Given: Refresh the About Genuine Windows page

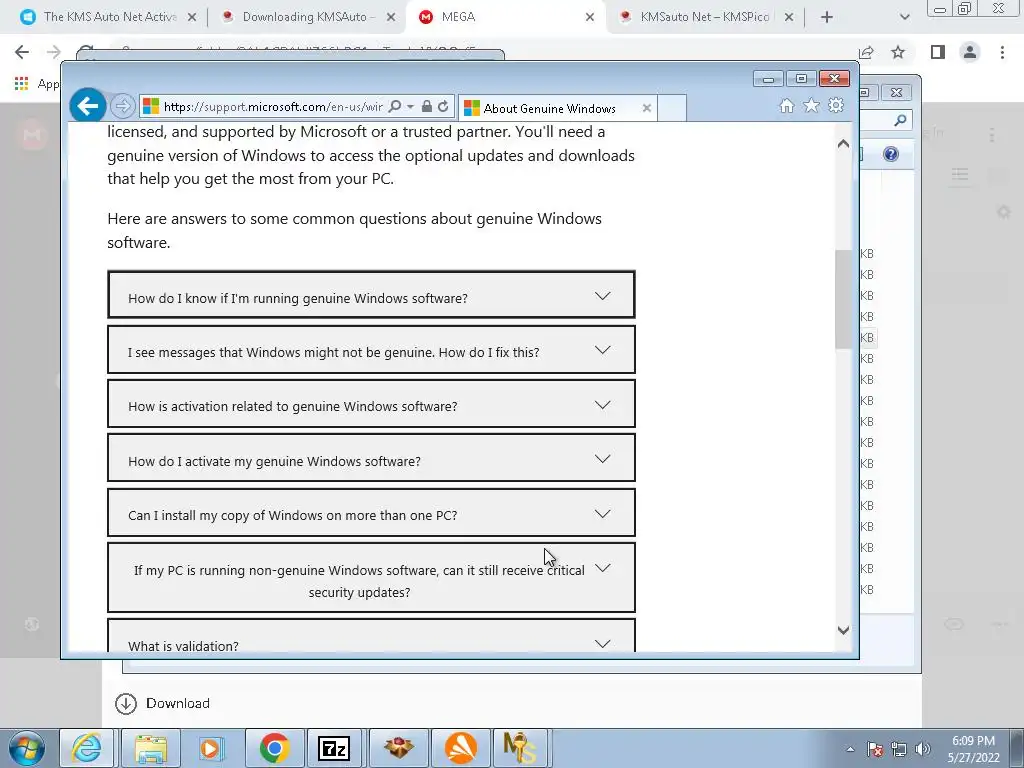Looking at the screenshot, I should [443, 106].
